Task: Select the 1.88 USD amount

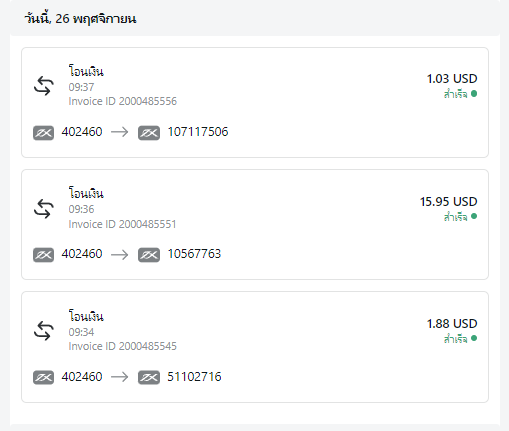Action: click(x=452, y=324)
